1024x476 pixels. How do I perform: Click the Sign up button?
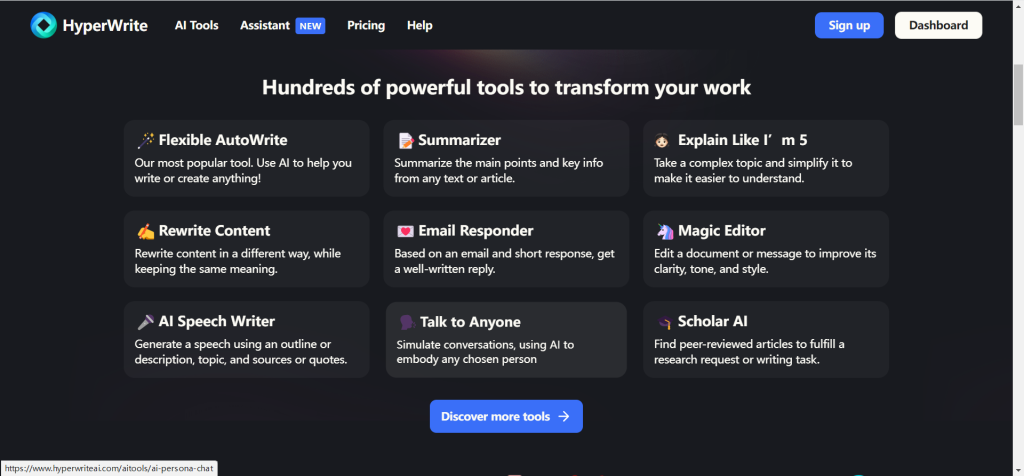tap(849, 25)
